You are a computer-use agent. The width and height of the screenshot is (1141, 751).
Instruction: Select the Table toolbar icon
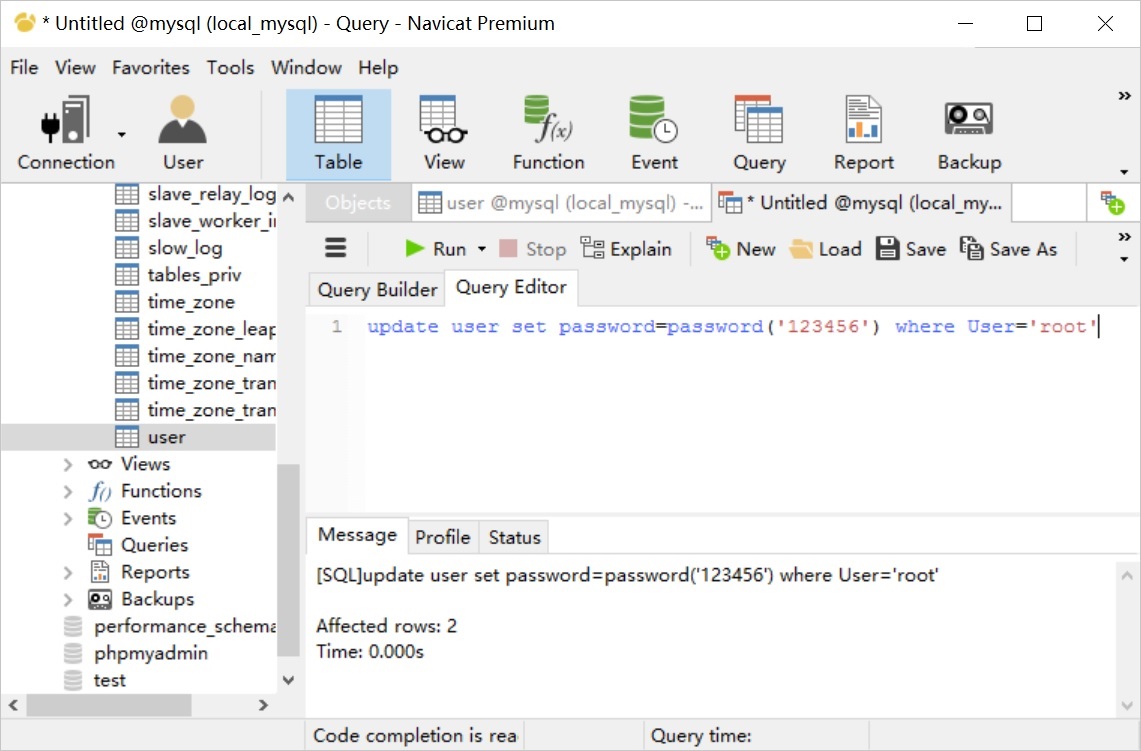point(338,134)
